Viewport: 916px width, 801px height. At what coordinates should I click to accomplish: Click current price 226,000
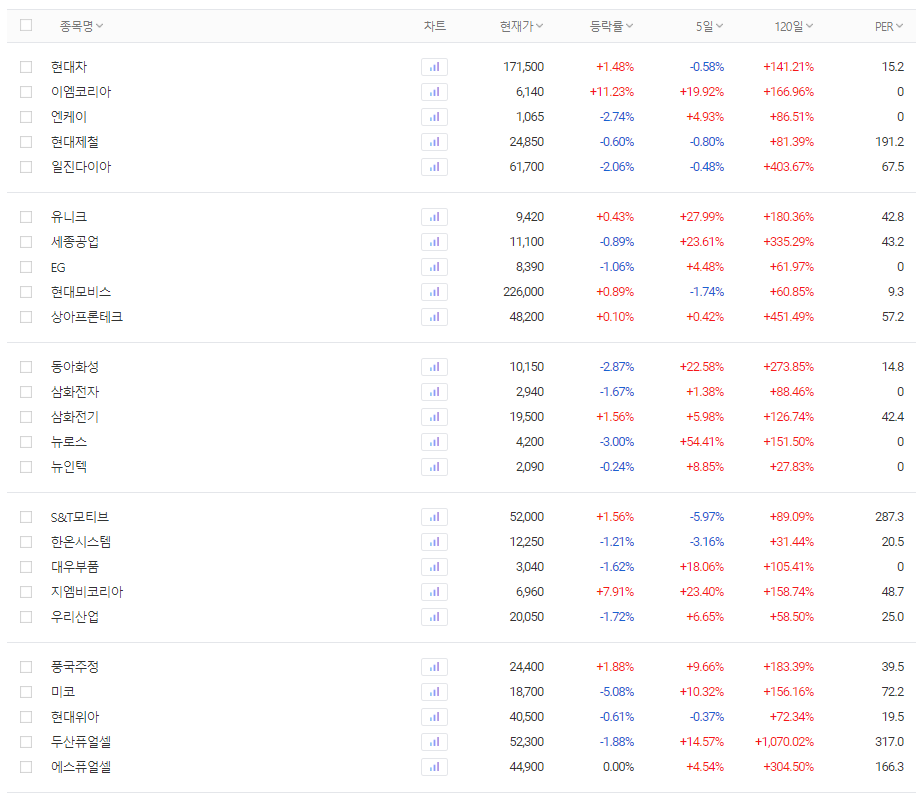(523, 292)
